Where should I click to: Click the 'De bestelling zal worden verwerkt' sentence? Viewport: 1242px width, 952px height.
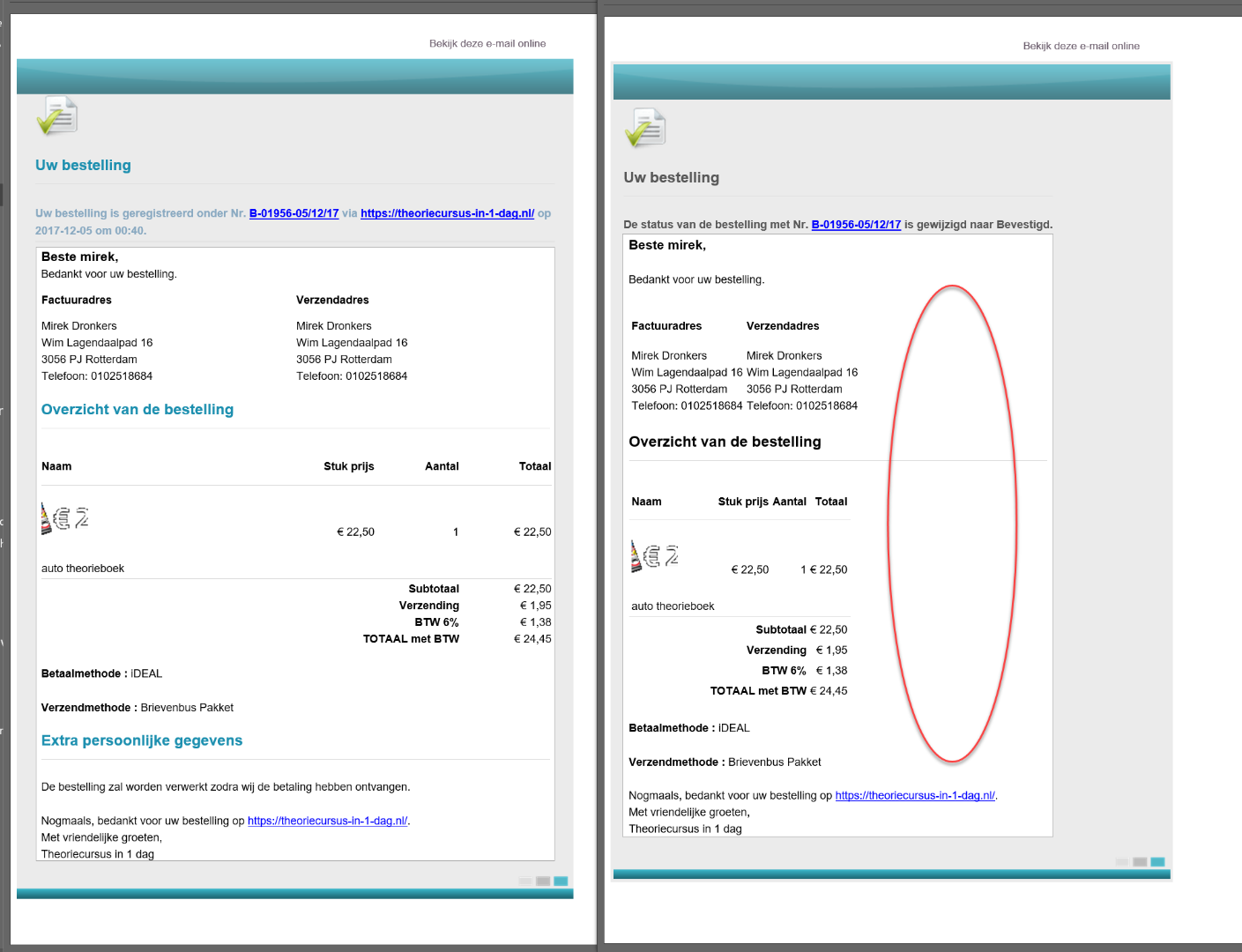pos(226,787)
